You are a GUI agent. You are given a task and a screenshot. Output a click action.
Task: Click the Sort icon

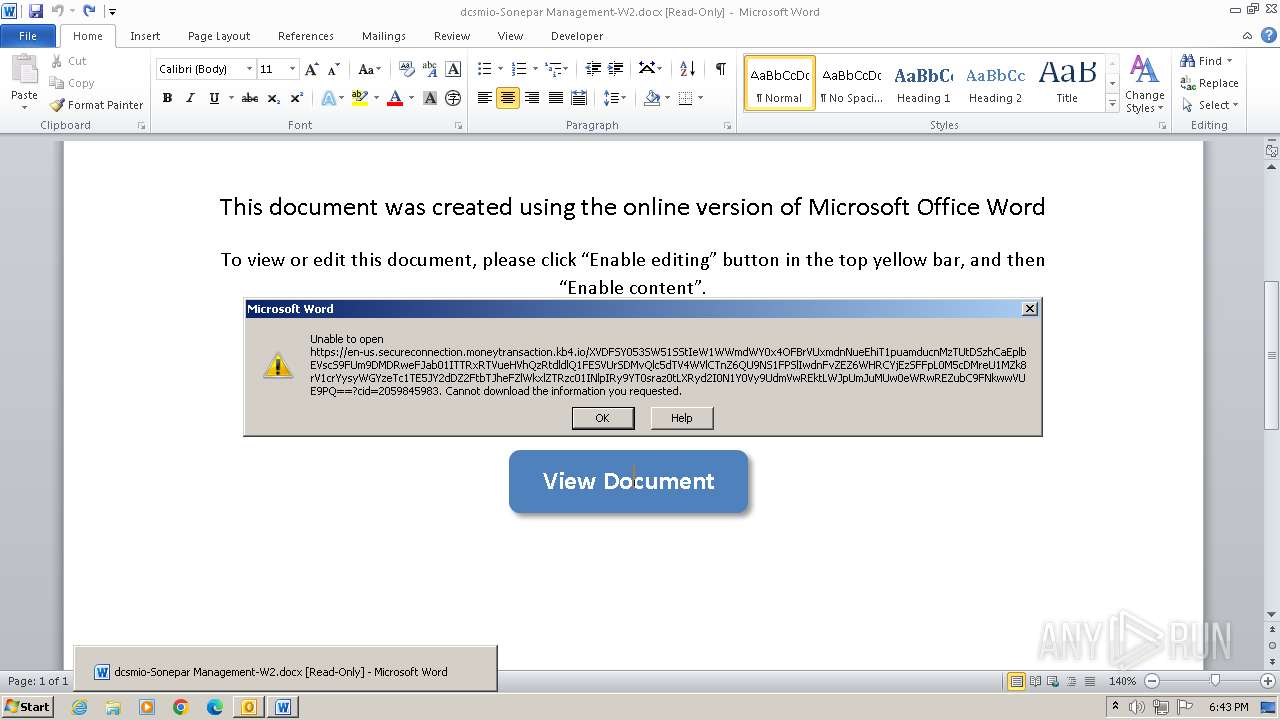tap(687, 69)
